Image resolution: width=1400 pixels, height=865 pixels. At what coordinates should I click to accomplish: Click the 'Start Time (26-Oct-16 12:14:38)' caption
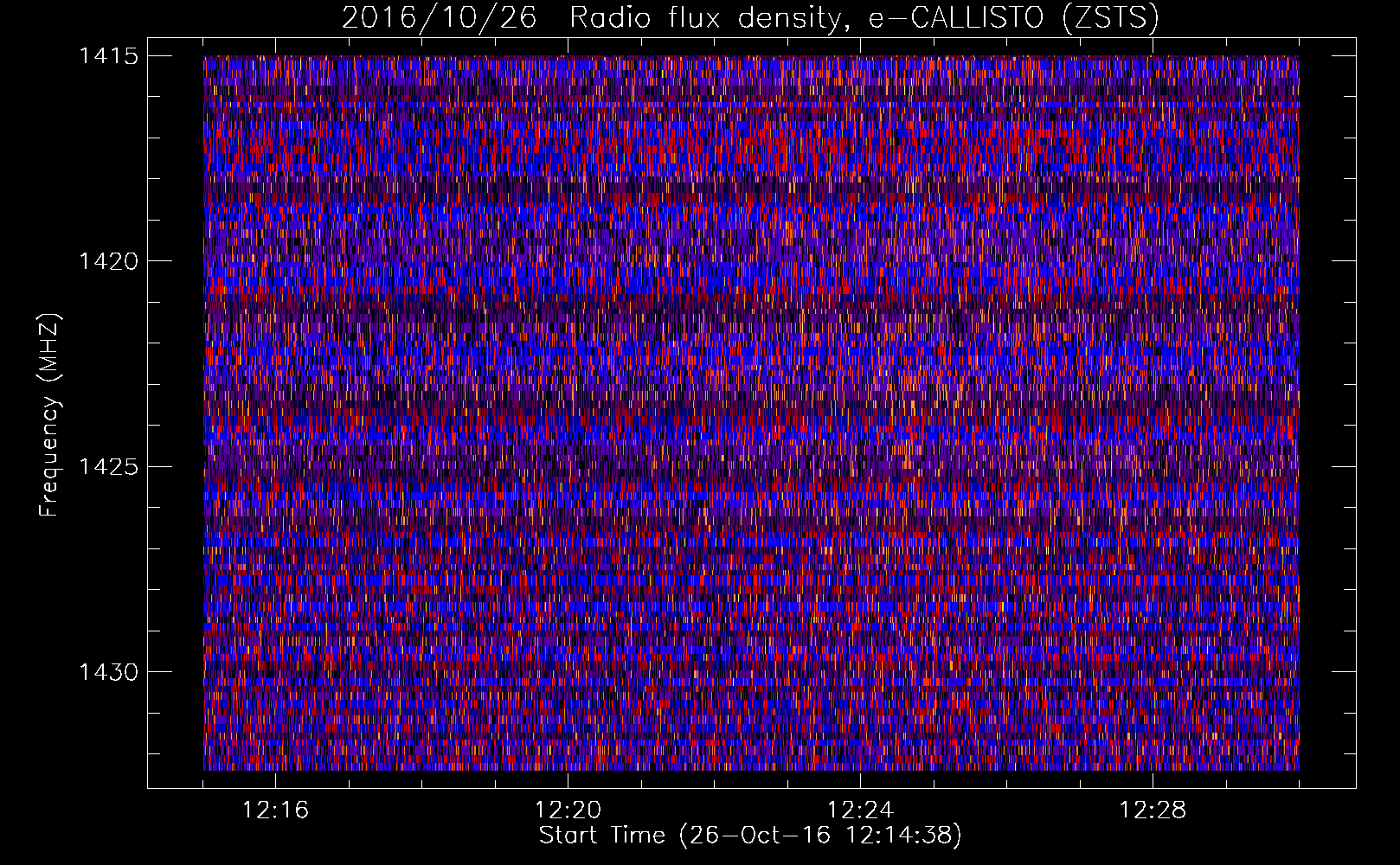(750, 836)
